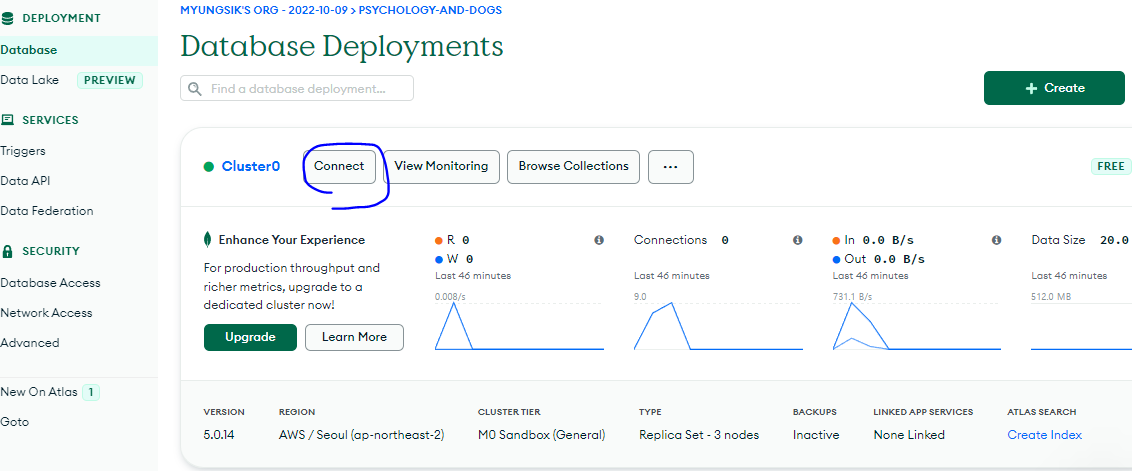Focus the Find a database deployment search field
Viewport: 1132px width, 471px height.
coord(297,88)
